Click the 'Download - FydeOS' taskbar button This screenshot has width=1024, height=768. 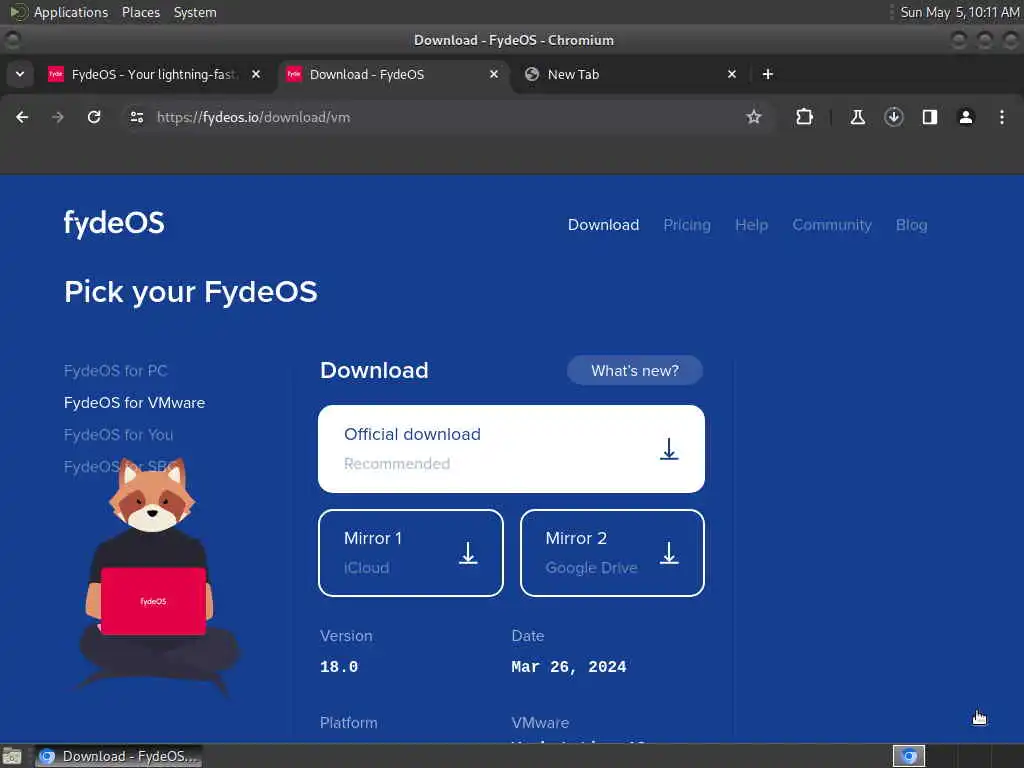click(118, 756)
